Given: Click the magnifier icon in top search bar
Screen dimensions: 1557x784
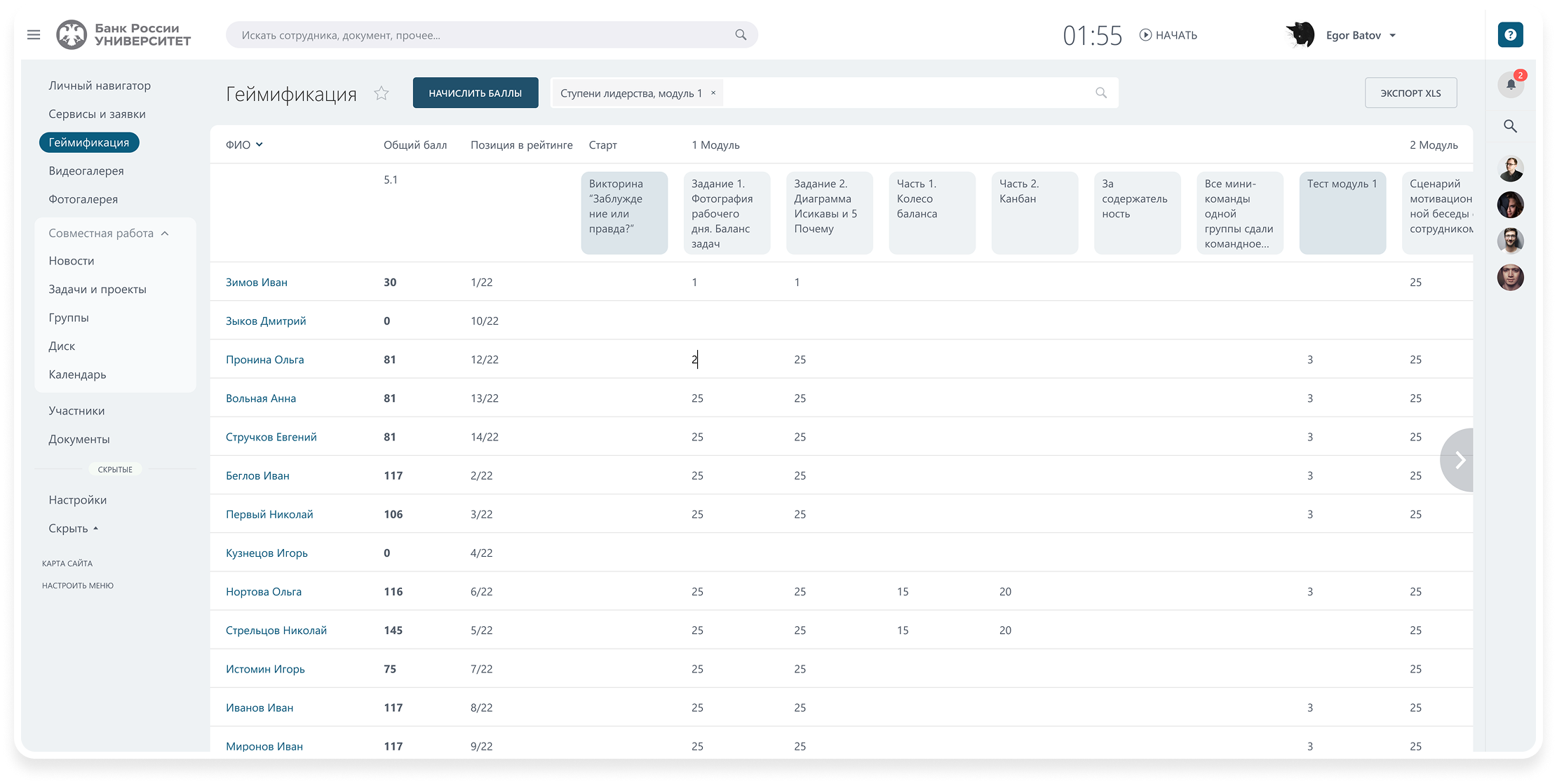Looking at the screenshot, I should (x=741, y=35).
